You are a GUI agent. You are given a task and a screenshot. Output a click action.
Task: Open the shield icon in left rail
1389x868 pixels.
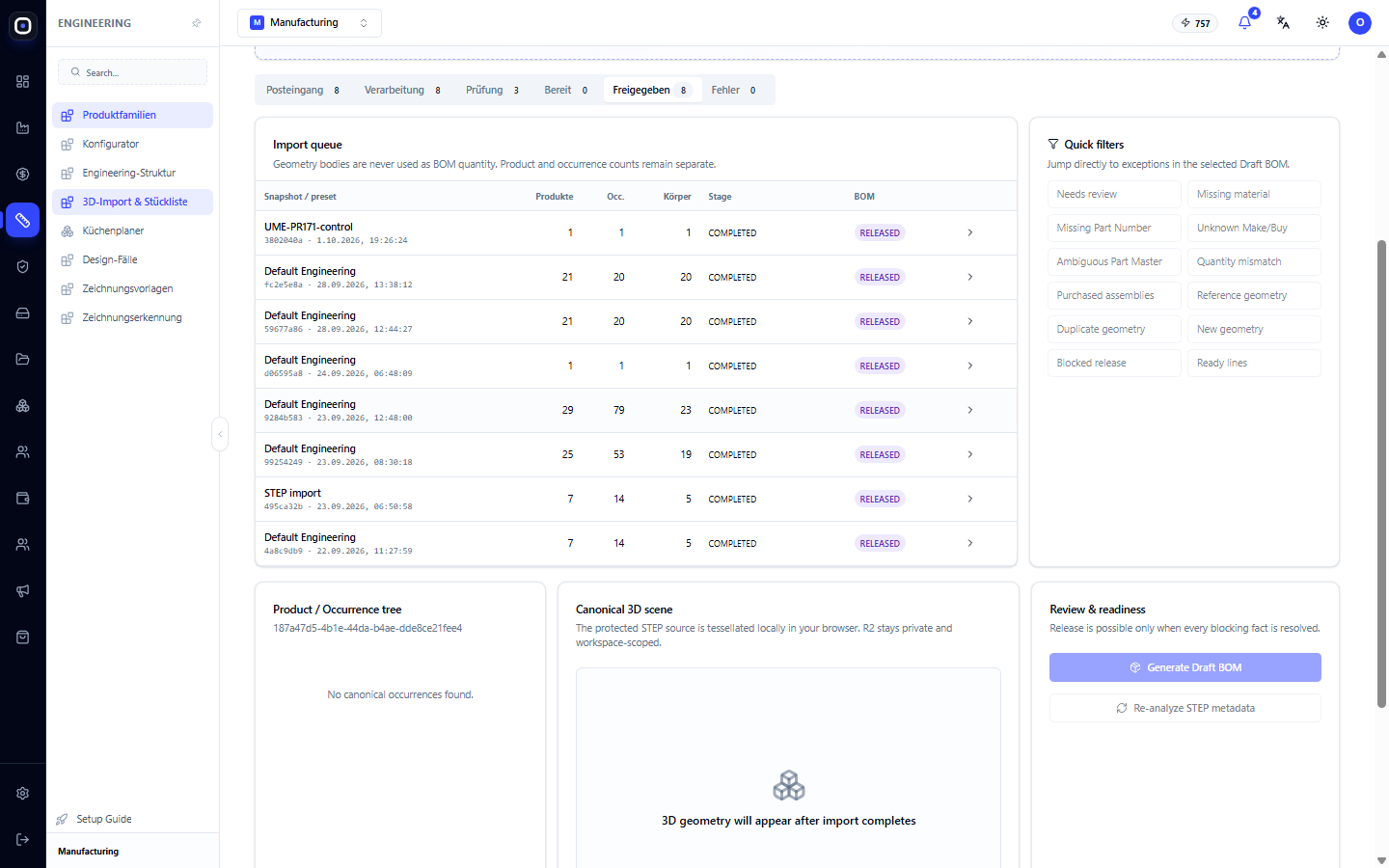22,267
